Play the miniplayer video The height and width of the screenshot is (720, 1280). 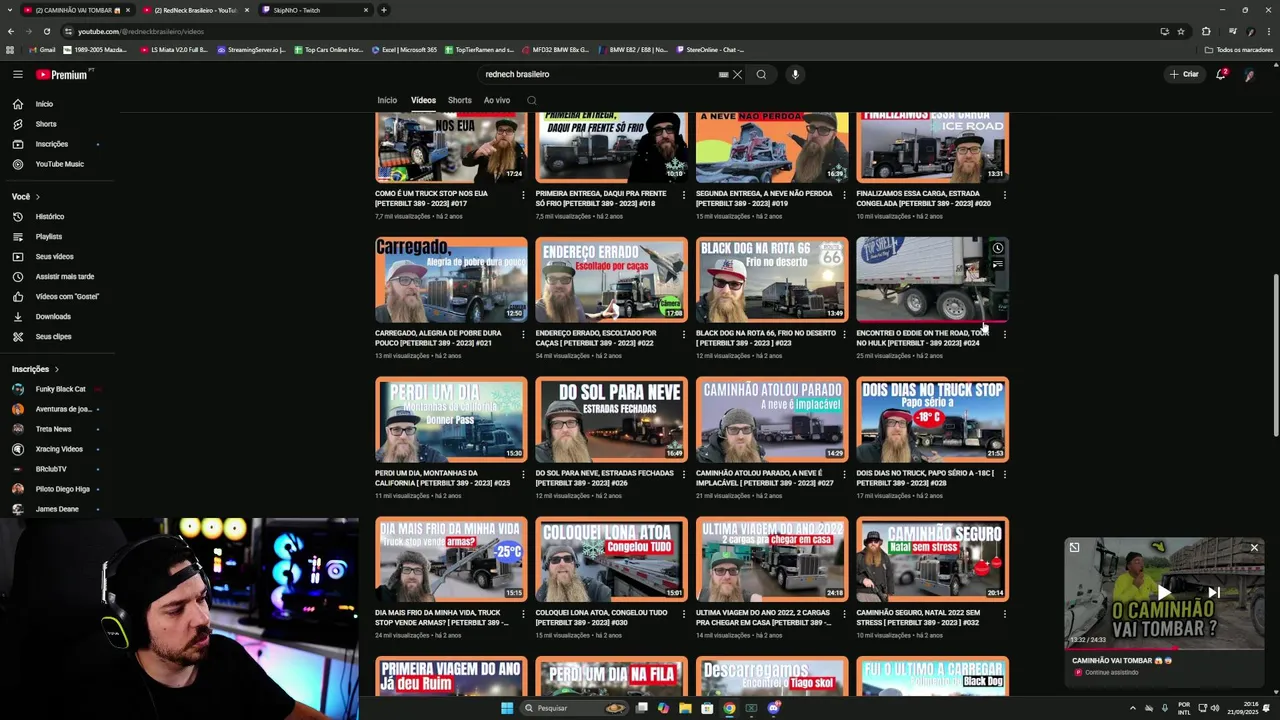point(1164,593)
